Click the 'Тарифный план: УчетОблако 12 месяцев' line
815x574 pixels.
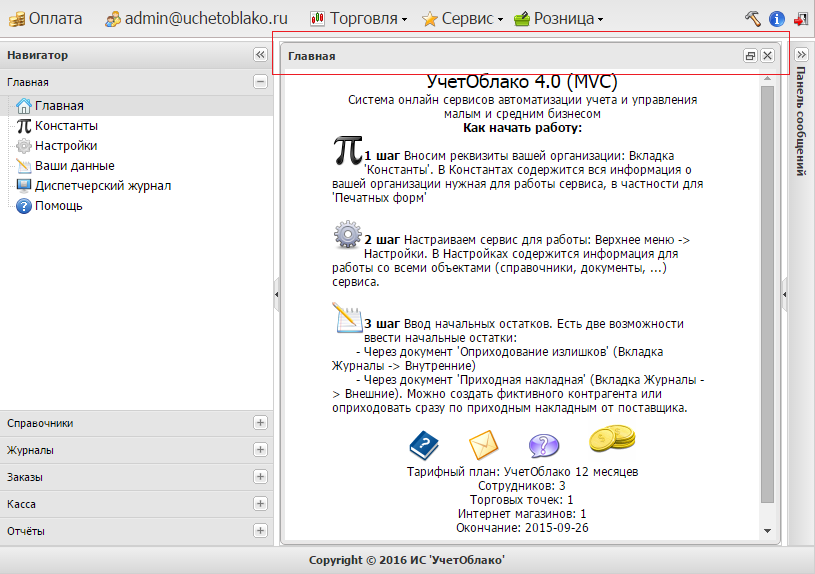point(522,472)
